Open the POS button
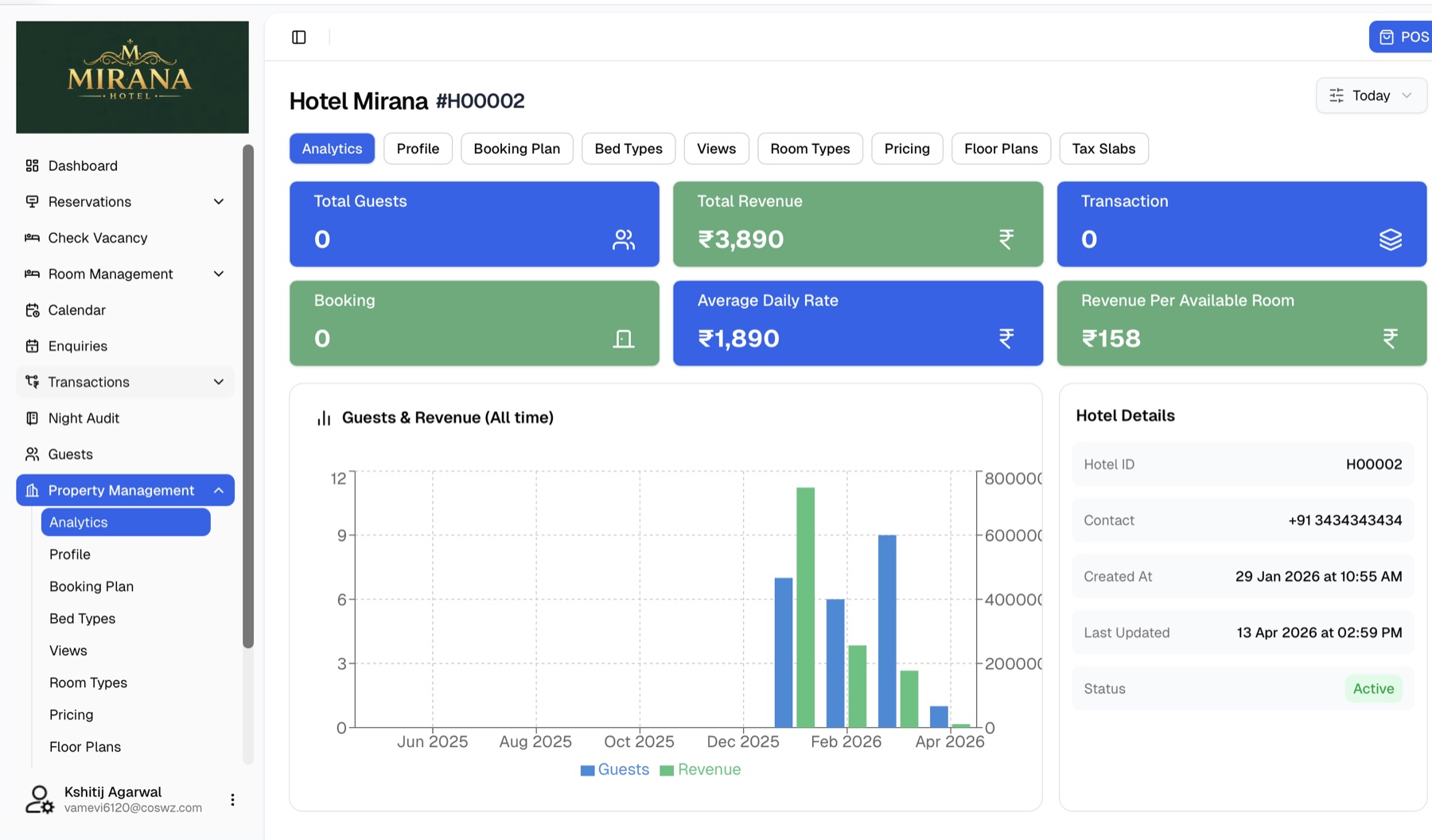Screen dimensions: 1432x840 [1401, 37]
